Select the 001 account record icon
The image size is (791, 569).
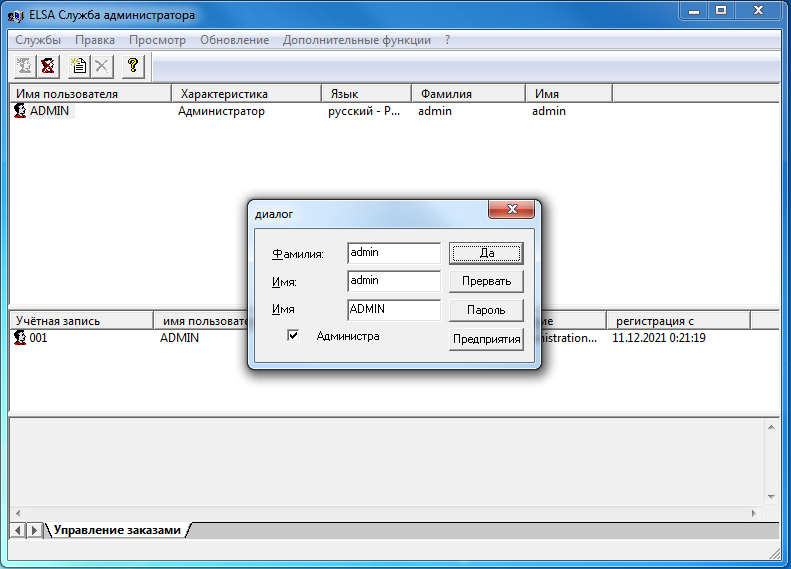tap(20, 337)
